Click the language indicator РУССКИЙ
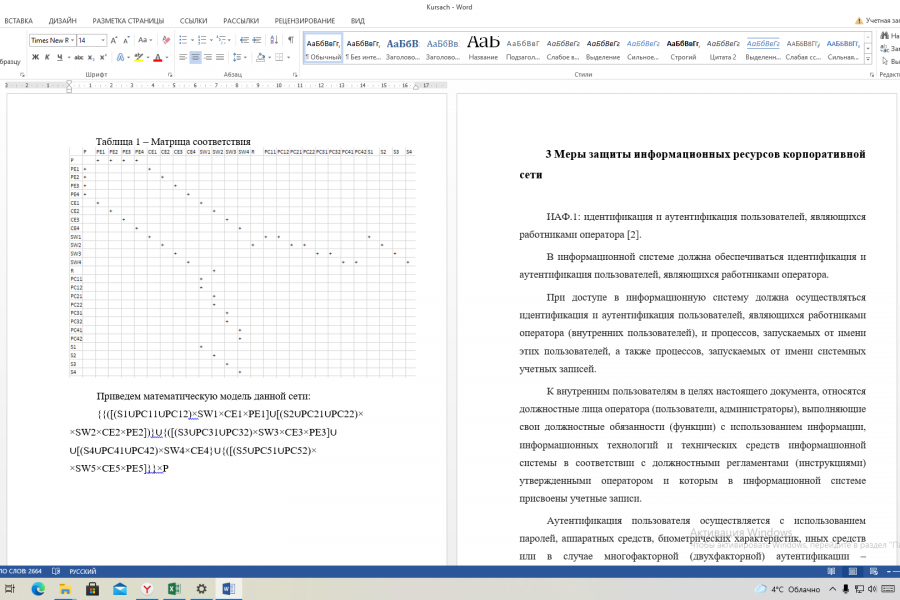This screenshot has width=900, height=600. coord(83,571)
